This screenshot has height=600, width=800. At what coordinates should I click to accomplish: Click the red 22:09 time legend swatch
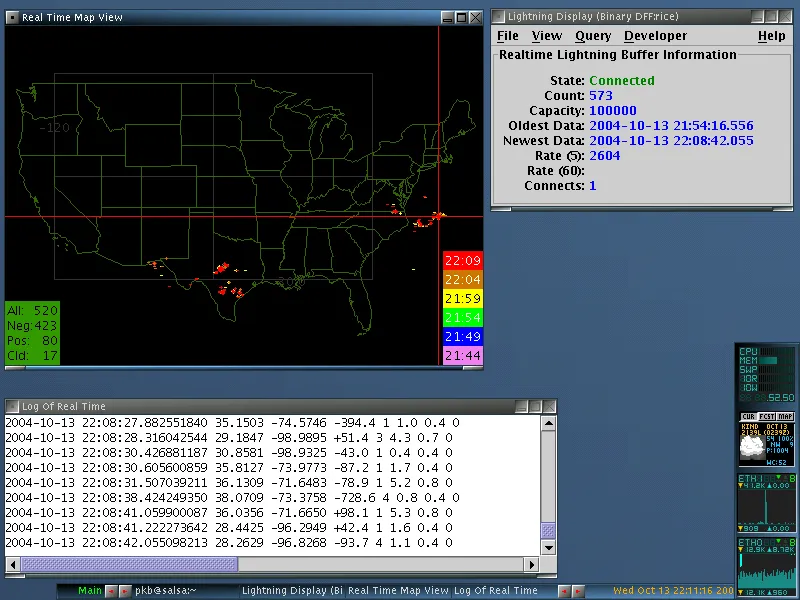[462, 261]
